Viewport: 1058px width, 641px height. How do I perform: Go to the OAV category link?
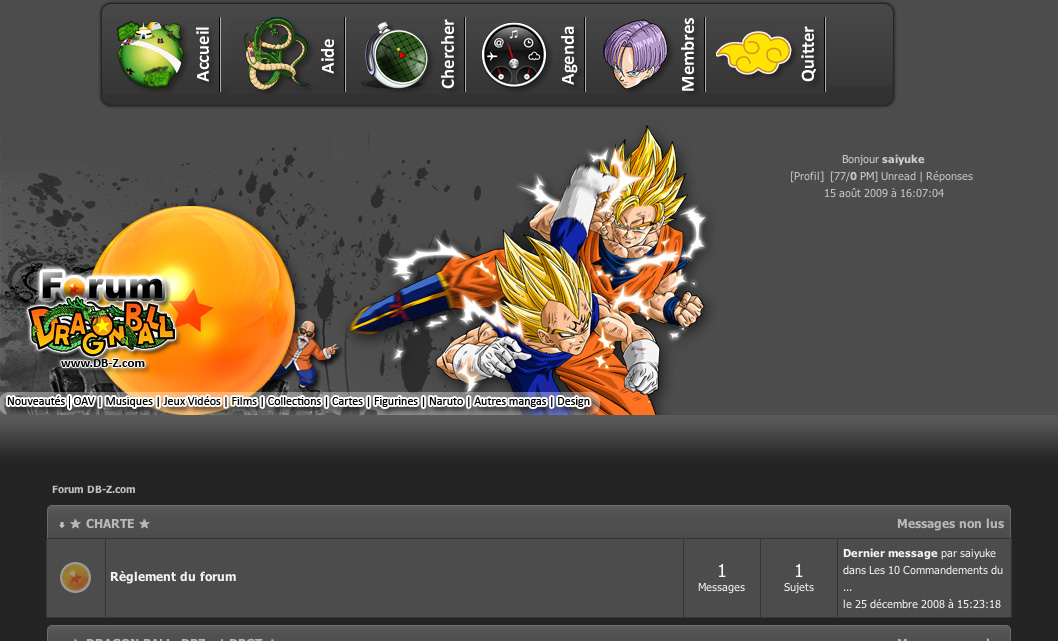point(84,401)
